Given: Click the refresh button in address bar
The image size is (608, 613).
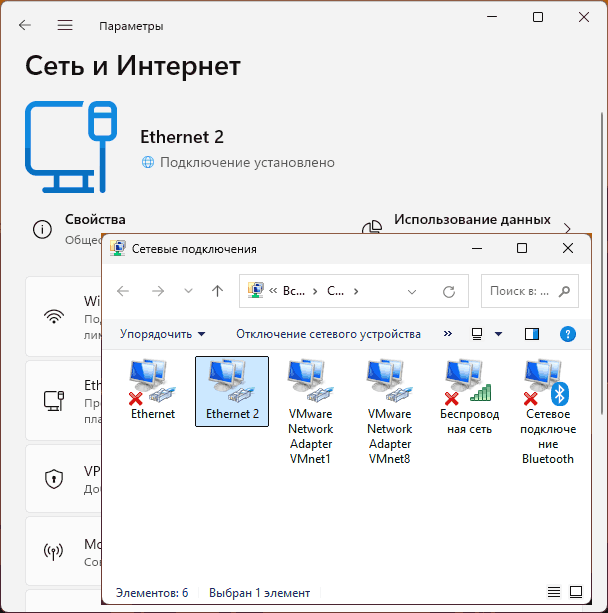Looking at the screenshot, I should click(x=449, y=292).
